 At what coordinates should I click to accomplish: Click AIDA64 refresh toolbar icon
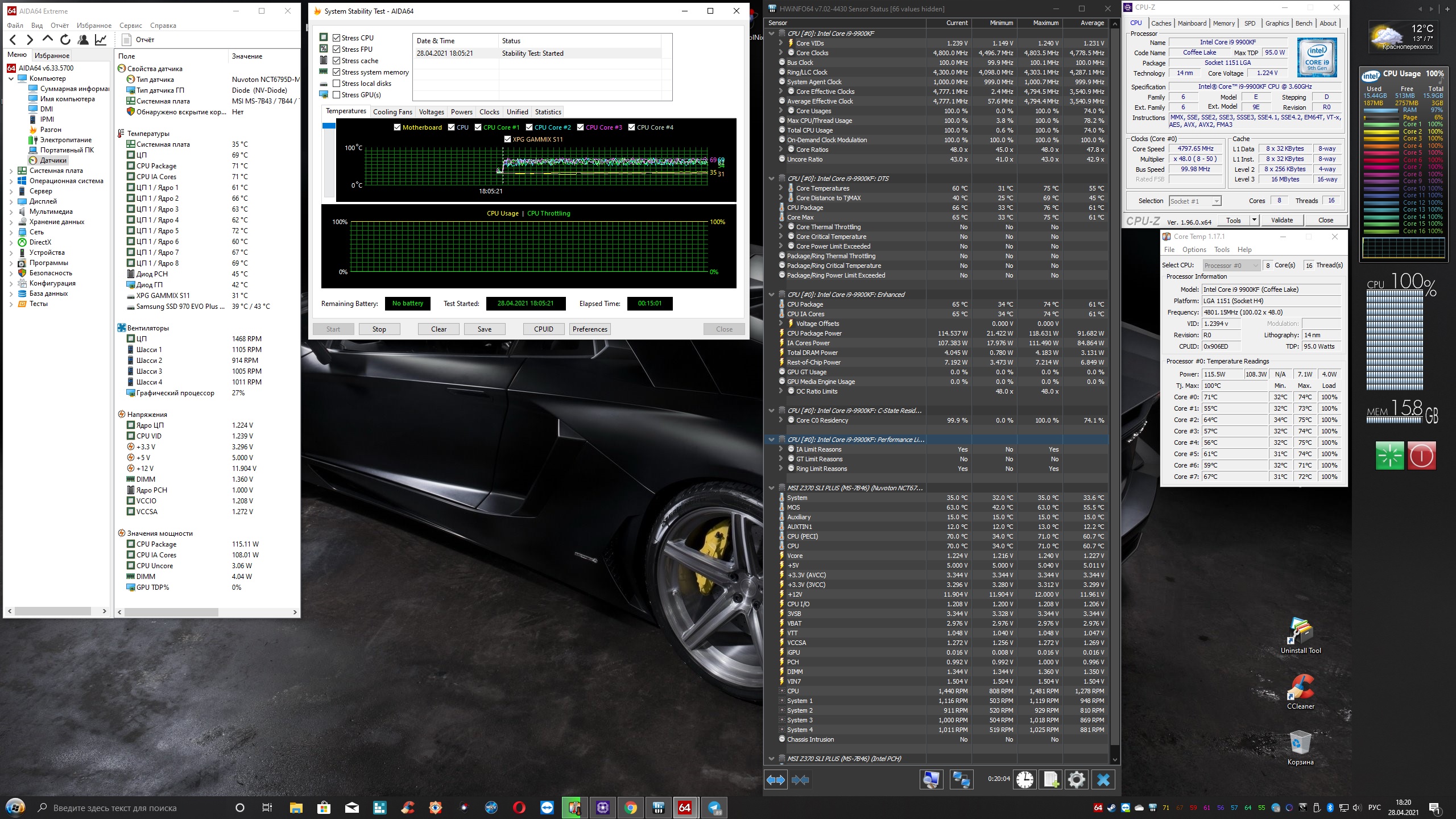click(x=65, y=39)
